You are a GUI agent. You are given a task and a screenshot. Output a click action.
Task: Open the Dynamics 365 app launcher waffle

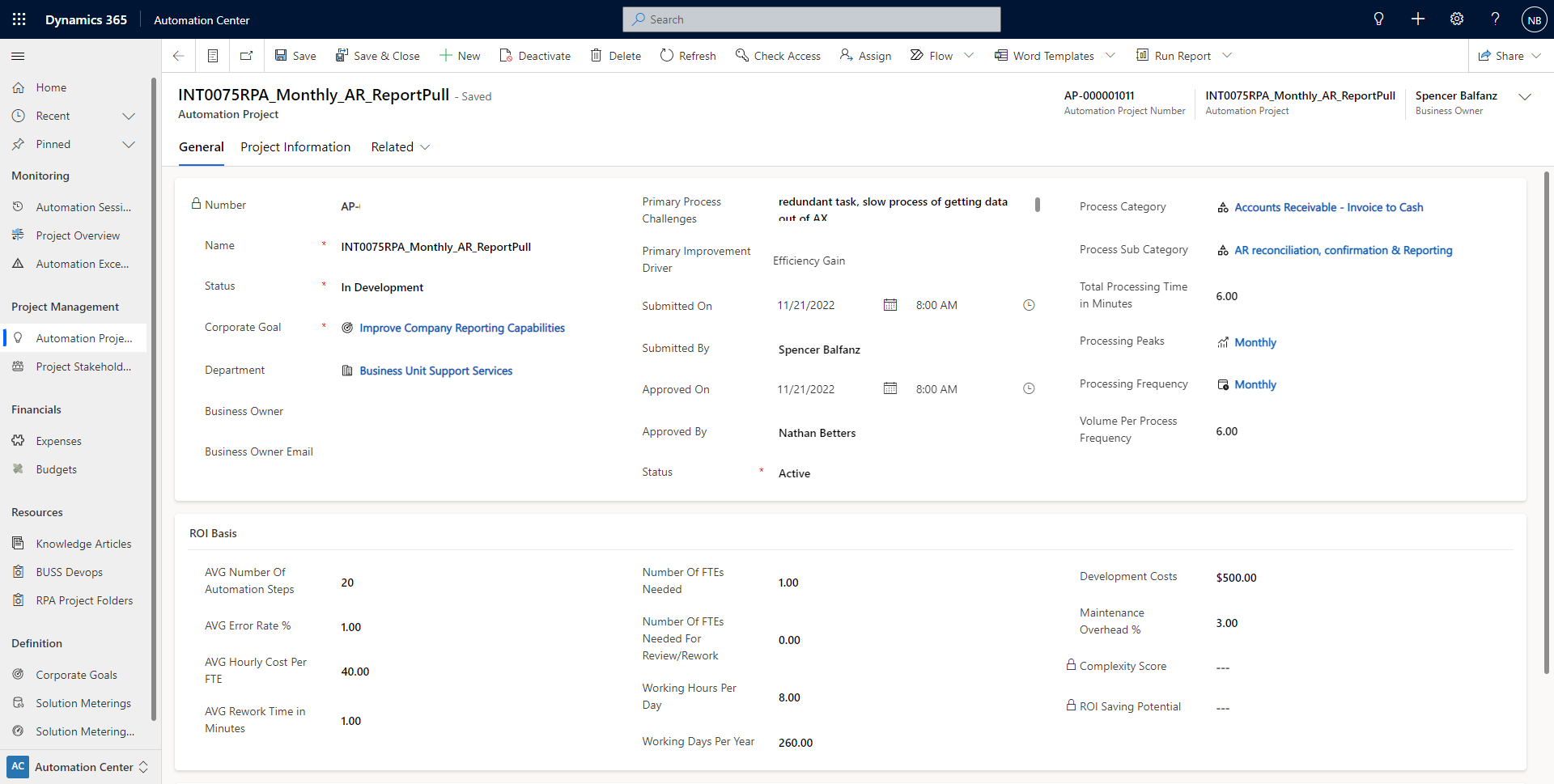19,19
